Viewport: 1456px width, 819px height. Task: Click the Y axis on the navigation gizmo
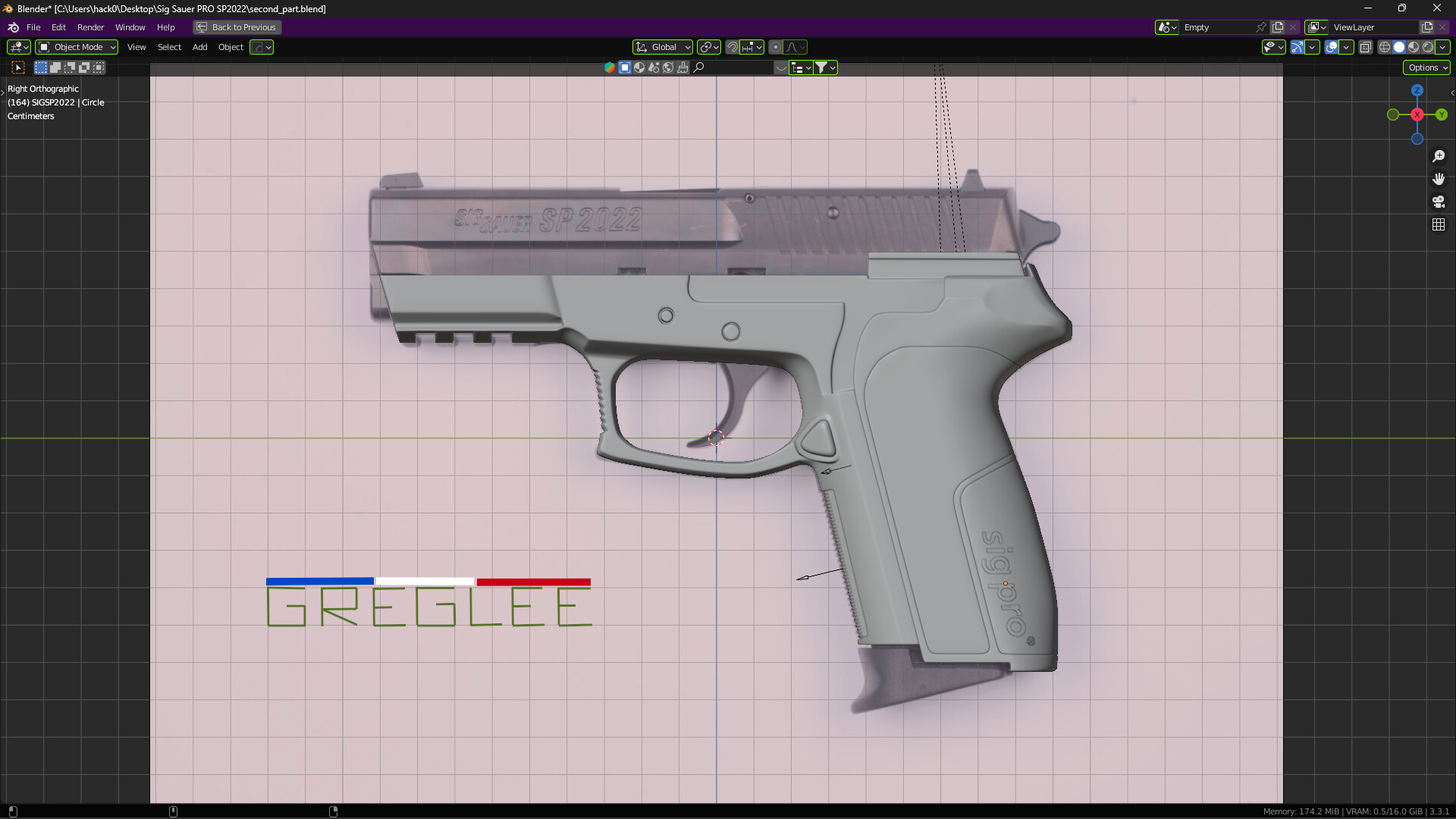click(1442, 115)
